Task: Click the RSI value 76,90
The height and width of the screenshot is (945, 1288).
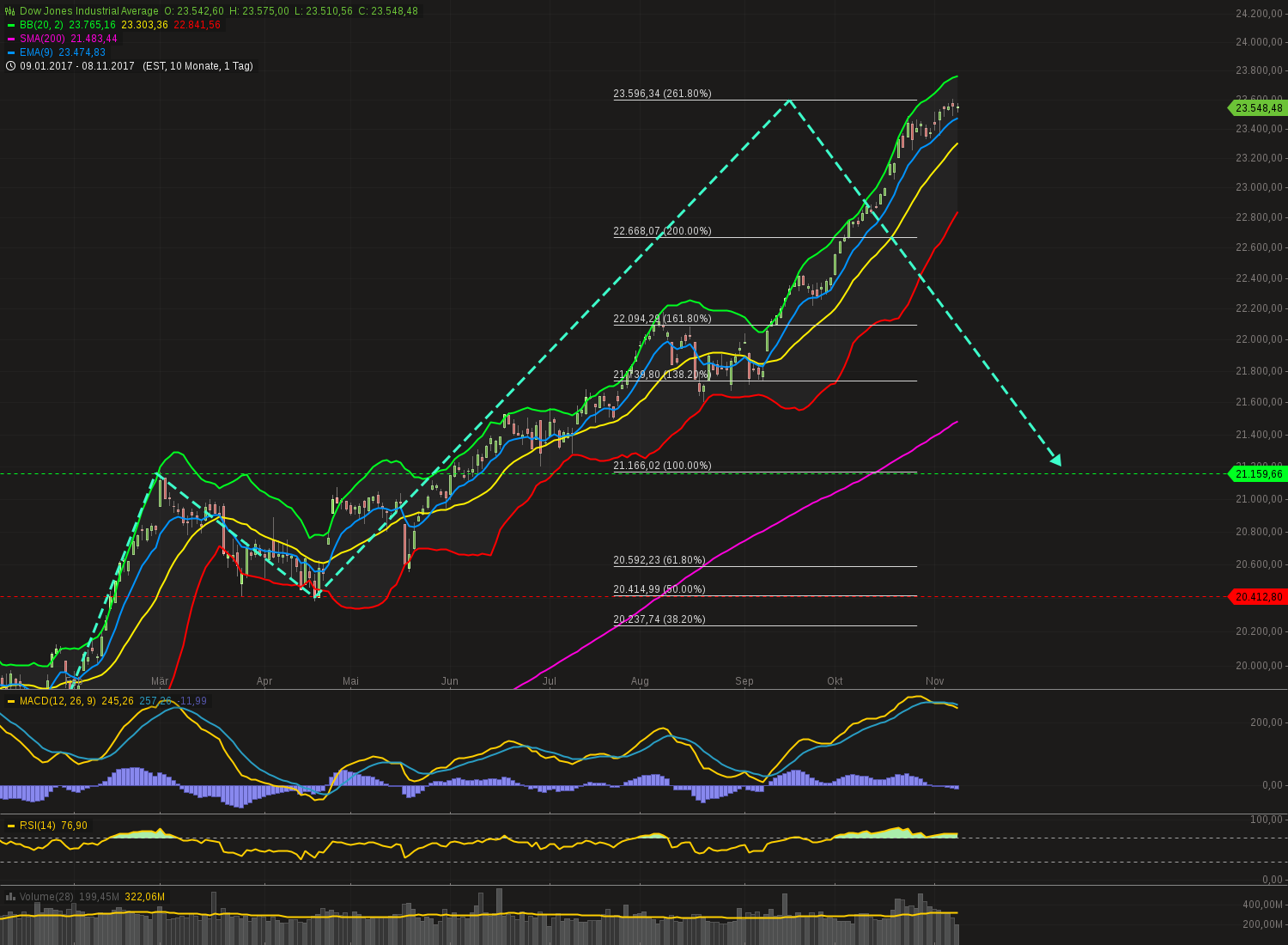Action: click(74, 826)
